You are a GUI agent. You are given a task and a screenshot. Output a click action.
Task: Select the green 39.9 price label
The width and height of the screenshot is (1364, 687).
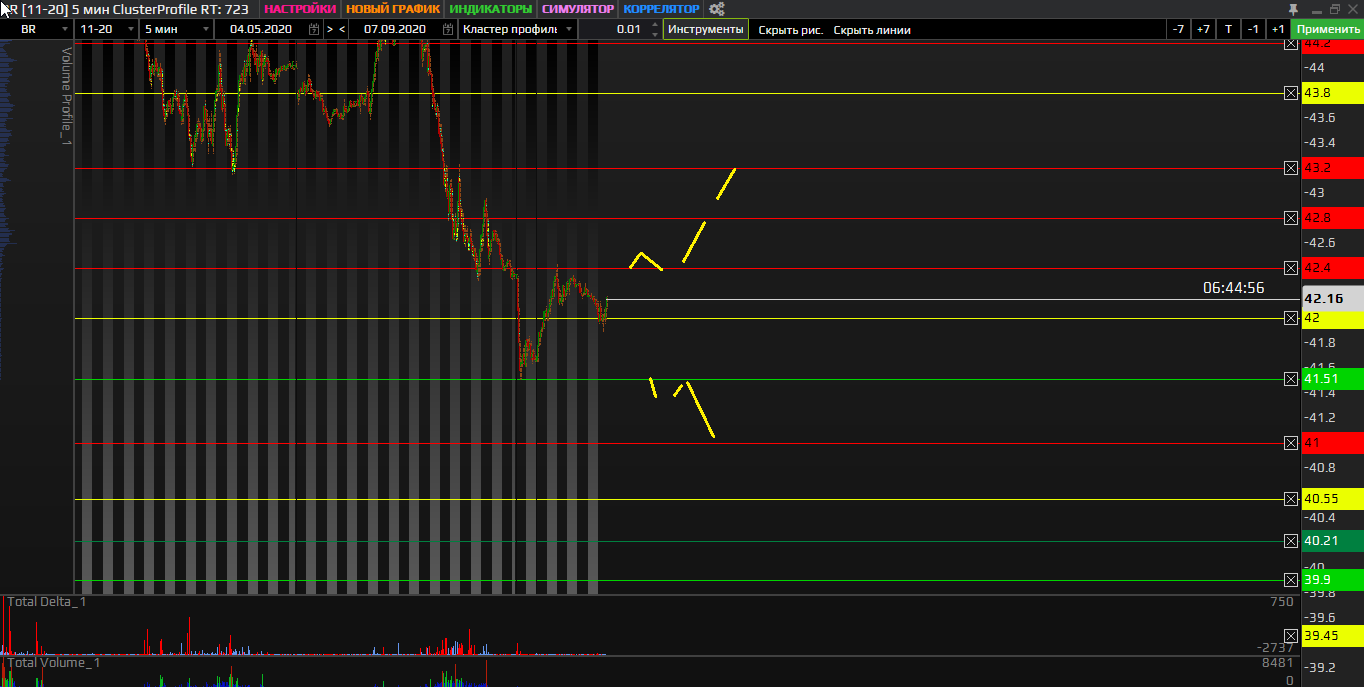(x=1332, y=580)
